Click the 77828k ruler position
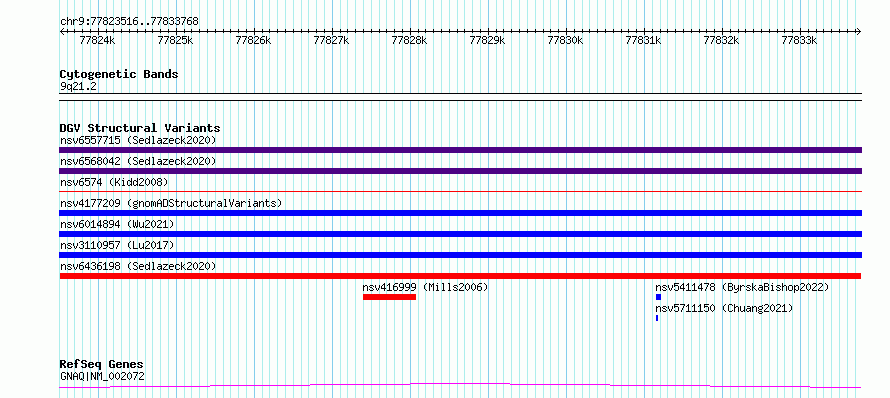This screenshot has height=398, width=890. click(x=410, y=41)
